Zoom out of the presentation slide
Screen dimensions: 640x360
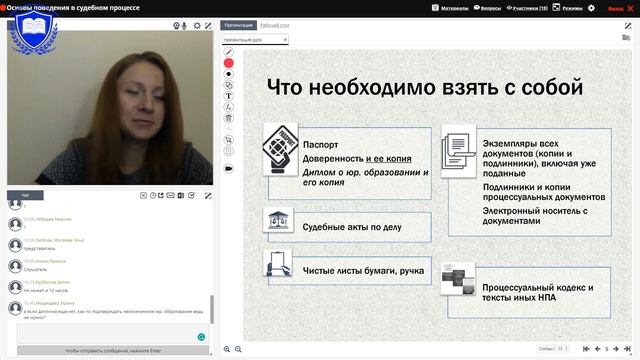pyautogui.click(x=238, y=349)
